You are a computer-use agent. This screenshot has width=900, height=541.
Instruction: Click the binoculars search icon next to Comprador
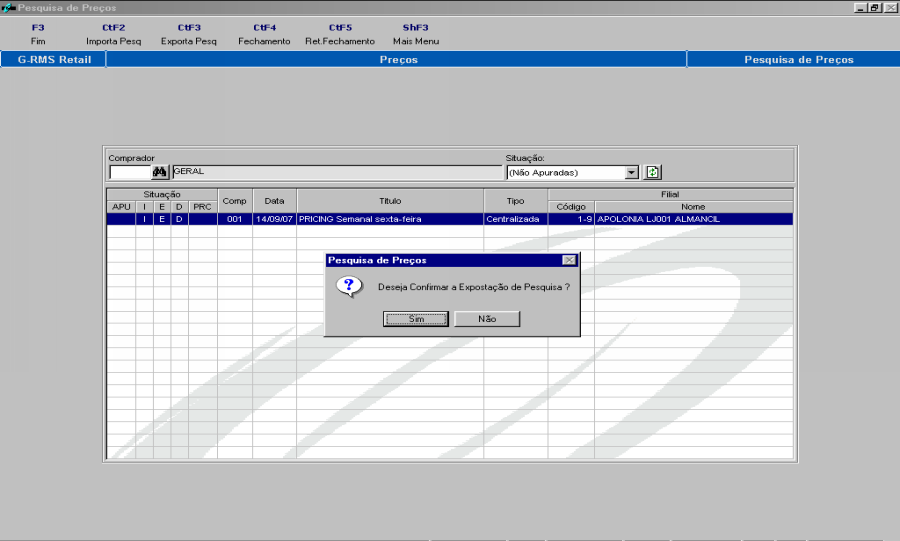160,172
